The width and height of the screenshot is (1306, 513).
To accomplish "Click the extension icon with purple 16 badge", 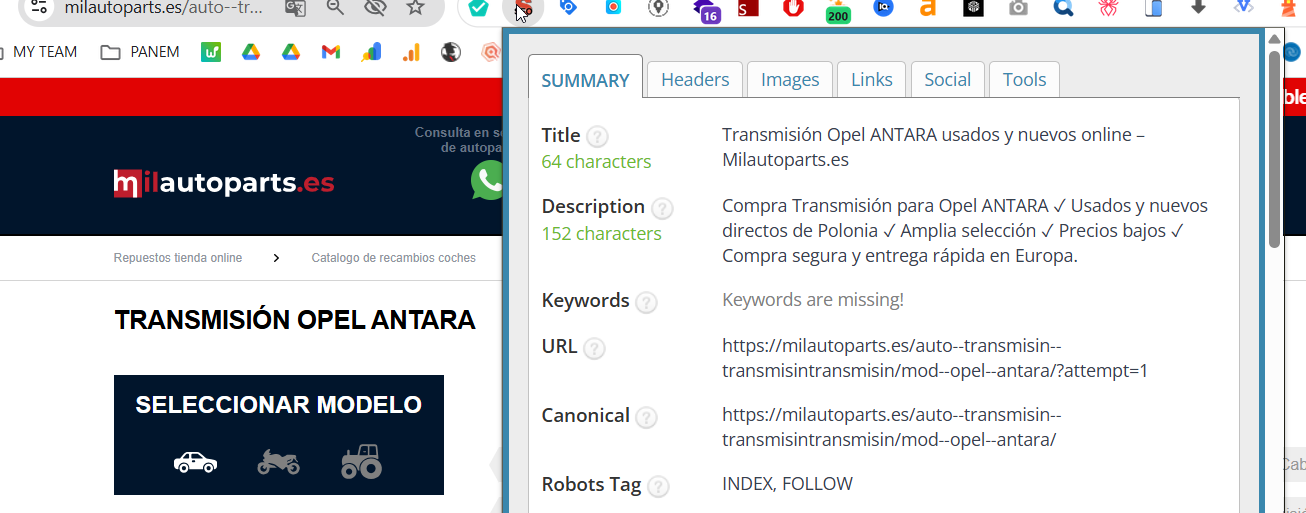I will coord(706,10).
